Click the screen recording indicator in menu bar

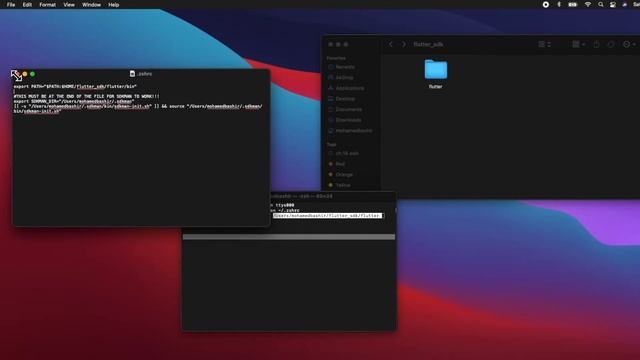(x=546, y=4)
